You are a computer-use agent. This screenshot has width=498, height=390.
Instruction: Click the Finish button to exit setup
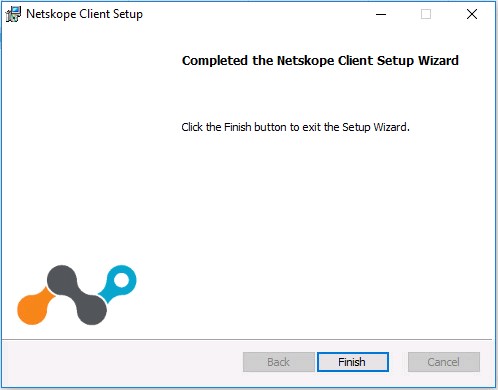point(353,362)
